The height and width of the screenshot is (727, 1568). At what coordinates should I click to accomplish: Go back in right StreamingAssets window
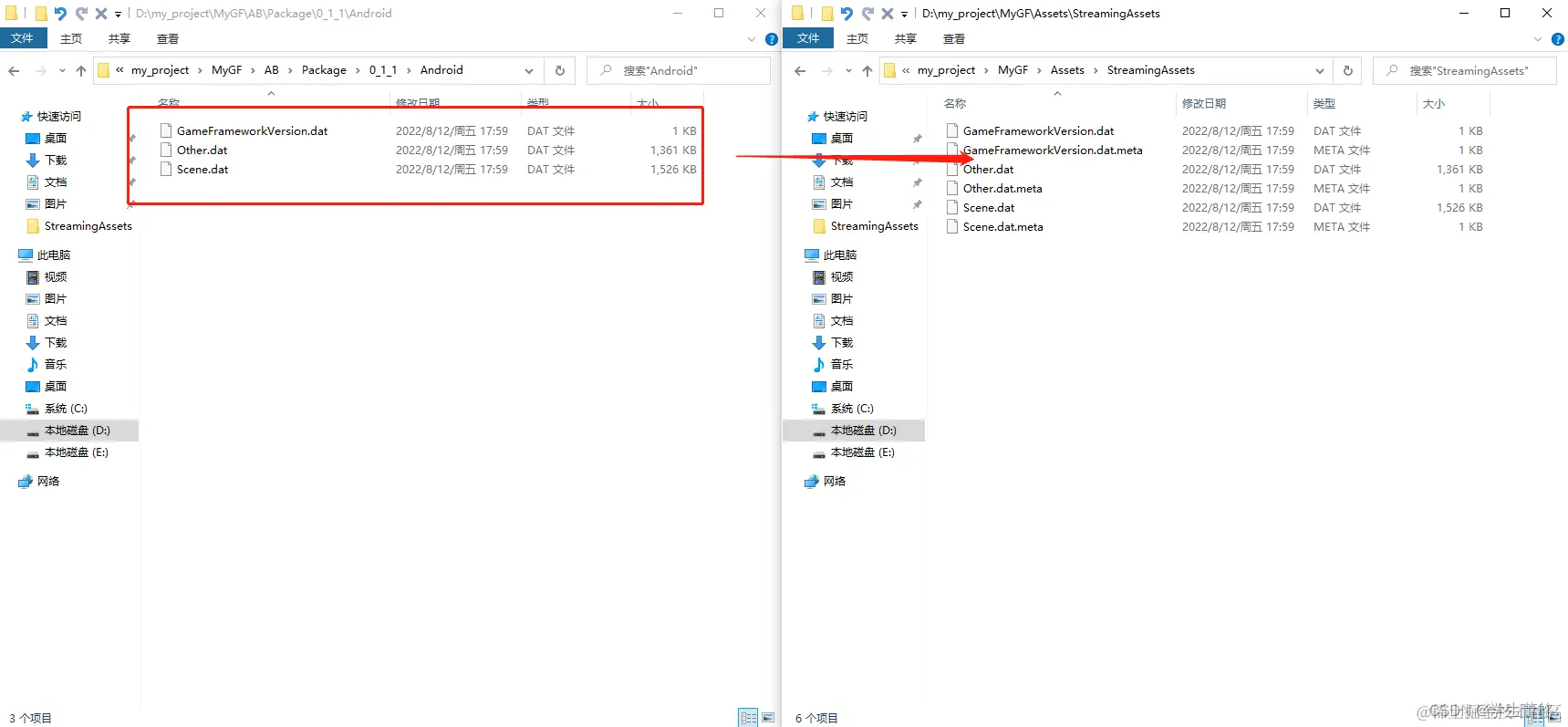800,71
